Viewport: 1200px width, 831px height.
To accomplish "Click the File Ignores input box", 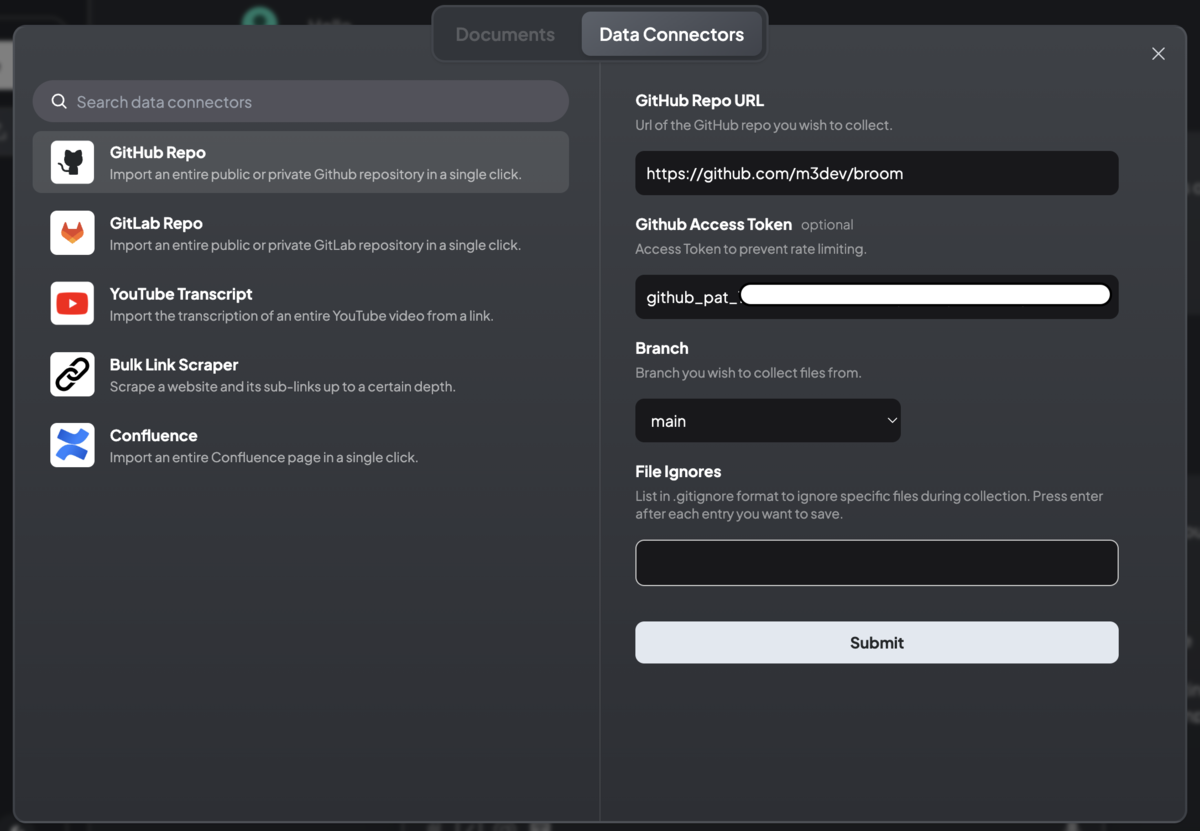I will (877, 563).
